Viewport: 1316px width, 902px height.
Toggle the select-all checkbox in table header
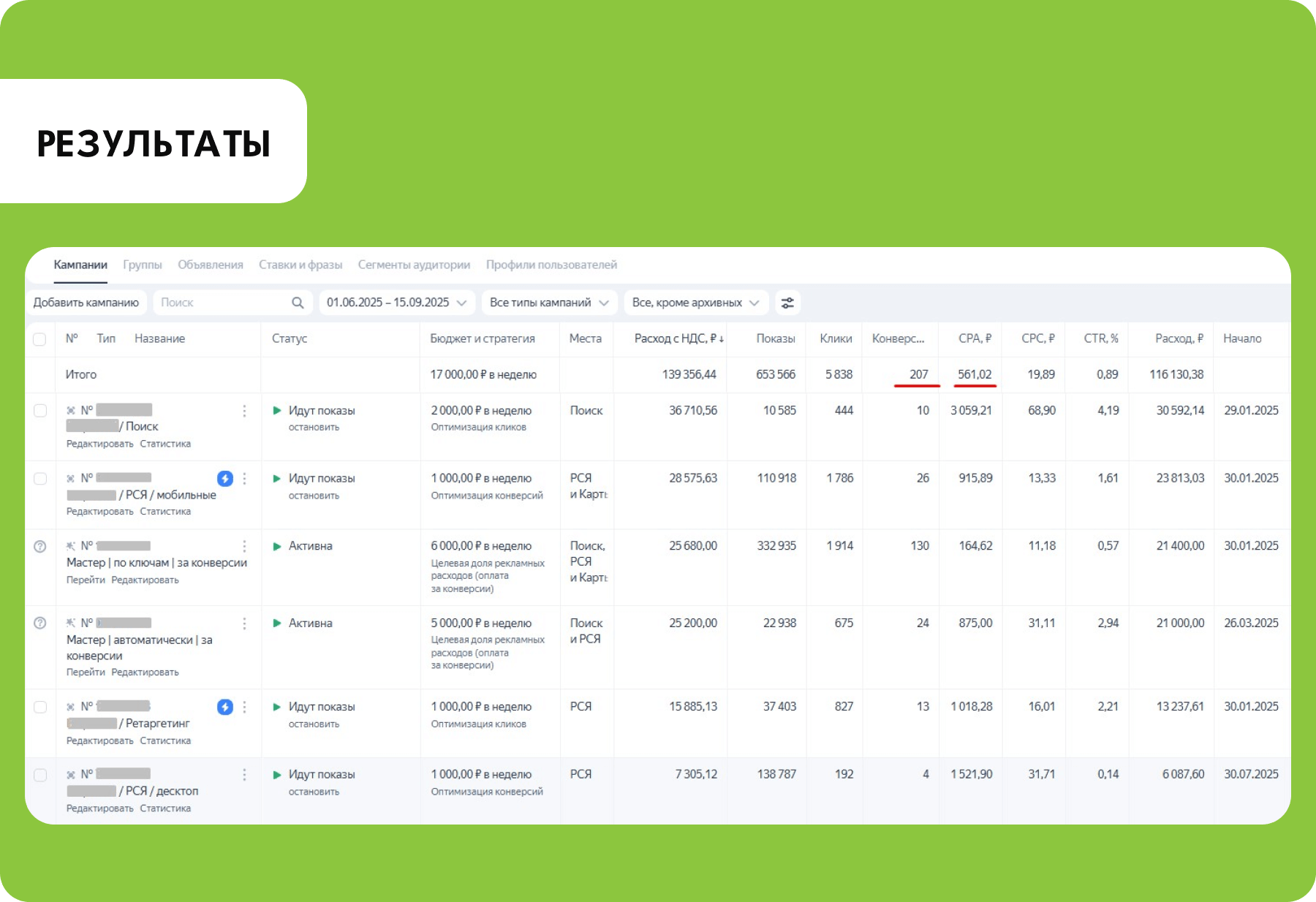(x=40, y=339)
